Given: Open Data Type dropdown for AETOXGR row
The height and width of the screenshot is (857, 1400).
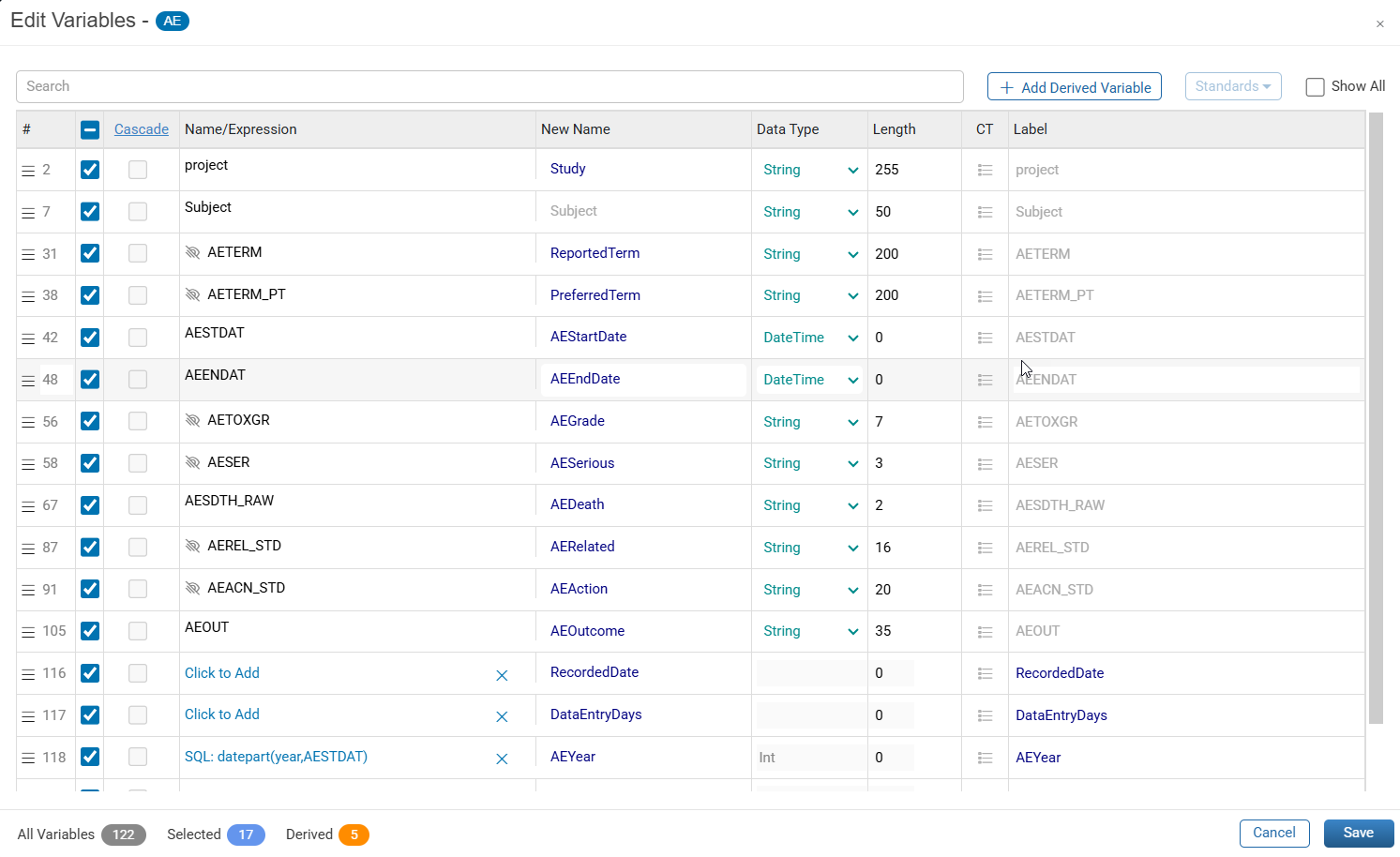Looking at the screenshot, I should (x=810, y=422).
